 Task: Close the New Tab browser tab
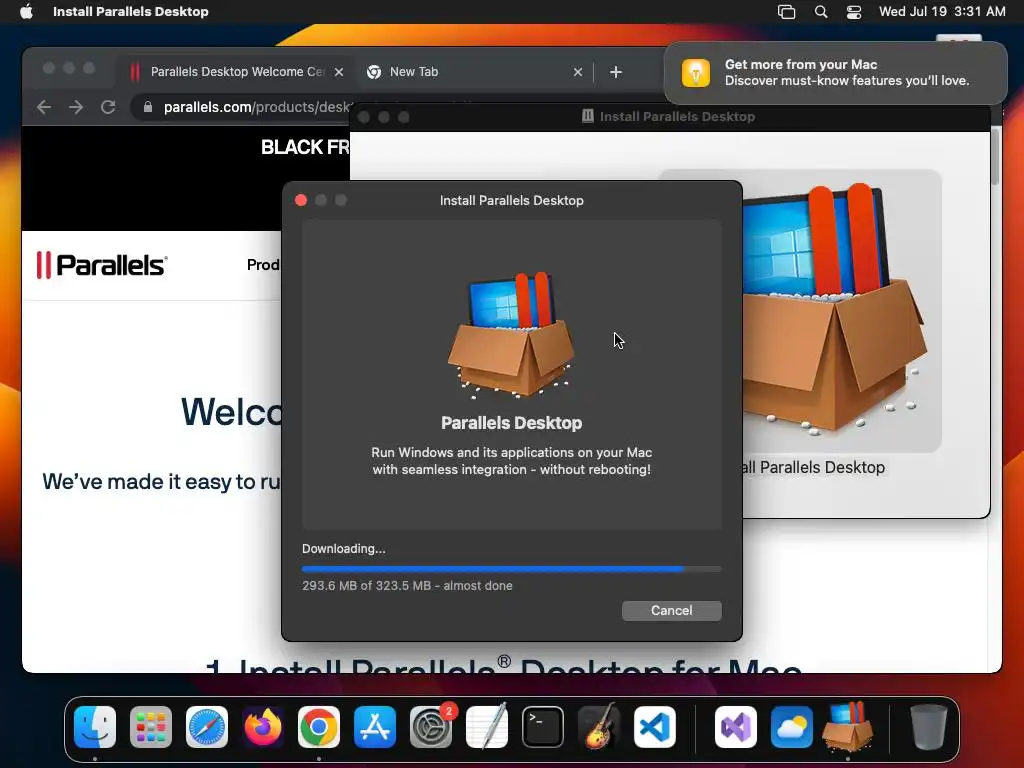tap(578, 72)
